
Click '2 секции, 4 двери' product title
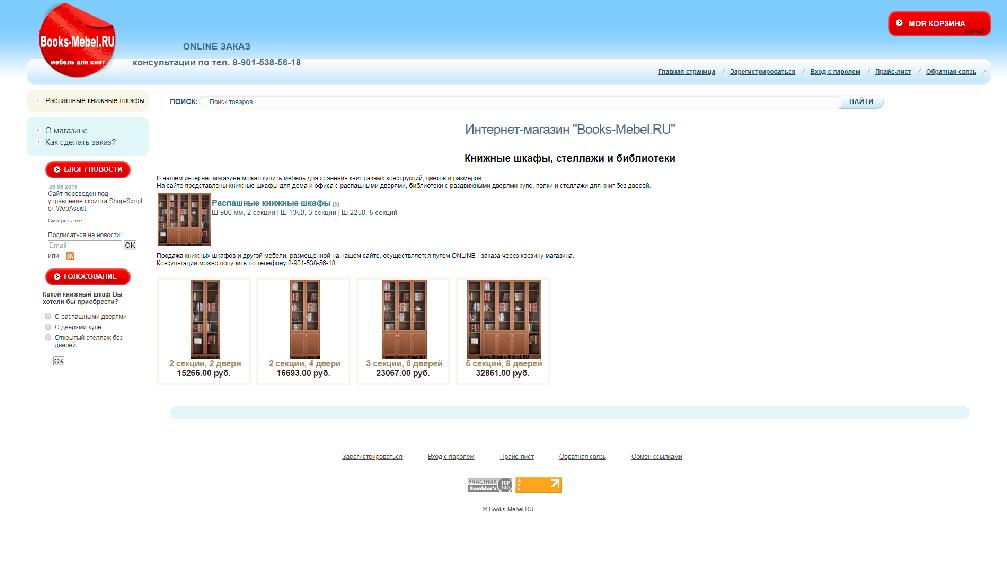(x=304, y=363)
